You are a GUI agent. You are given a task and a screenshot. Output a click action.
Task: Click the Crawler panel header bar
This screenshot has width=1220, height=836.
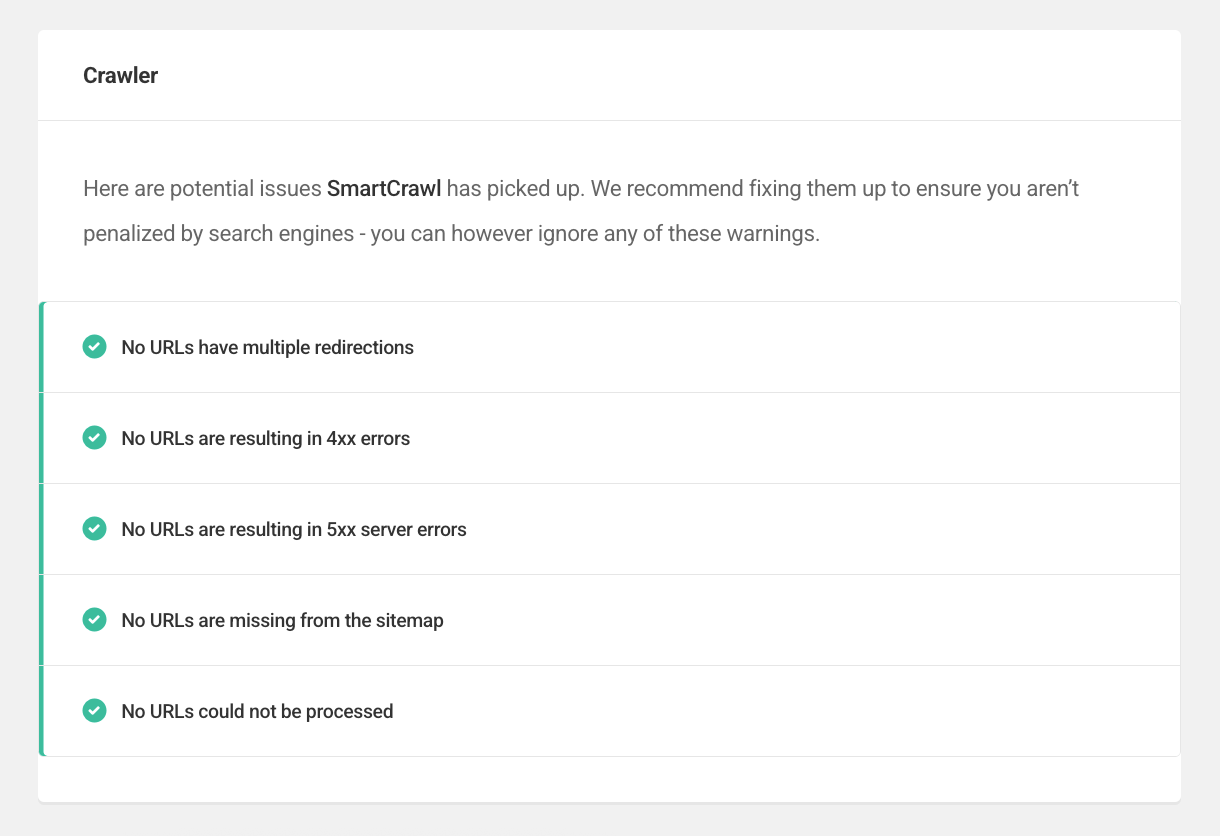click(610, 75)
